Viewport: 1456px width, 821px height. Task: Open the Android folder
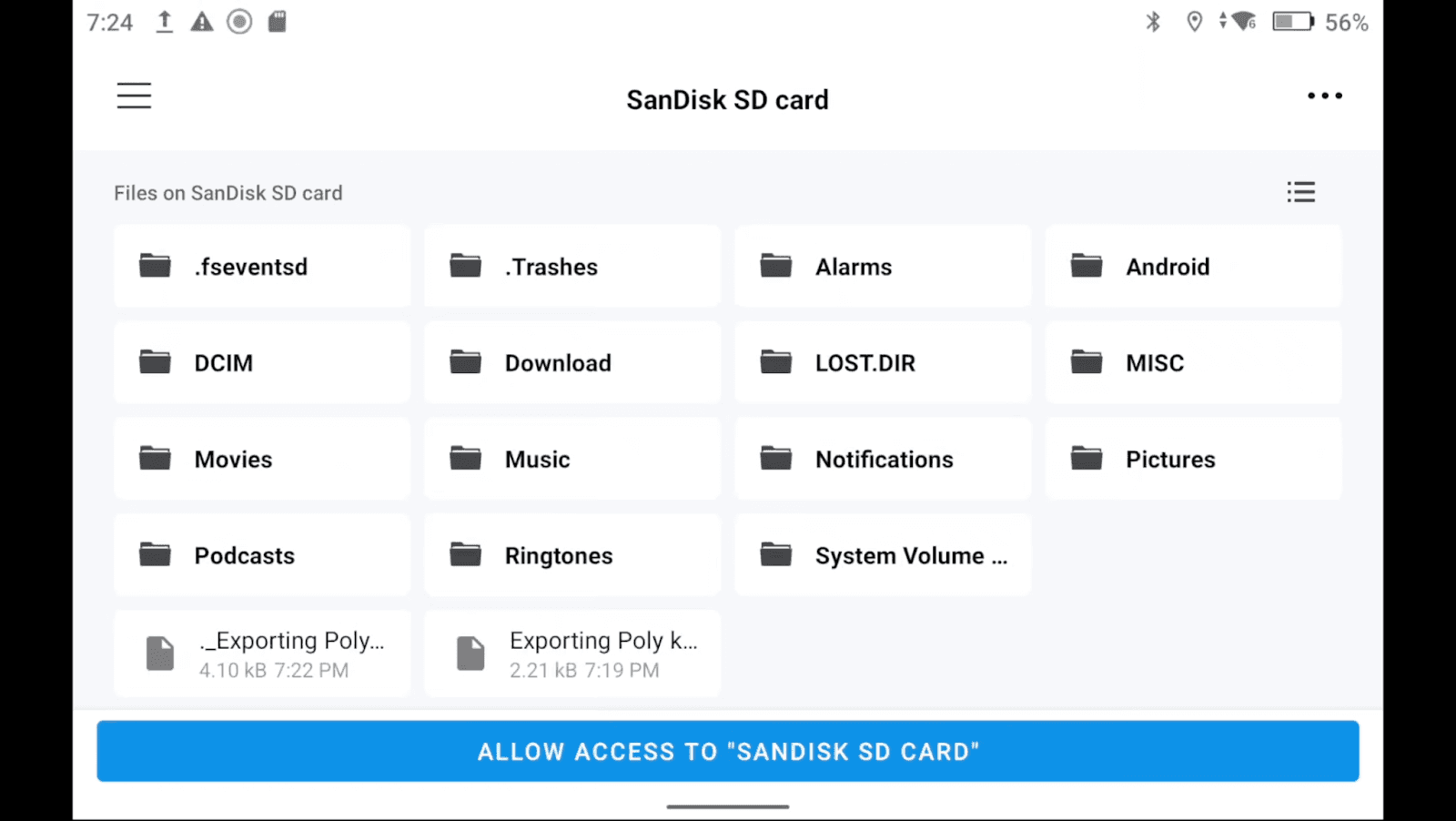click(x=1193, y=267)
